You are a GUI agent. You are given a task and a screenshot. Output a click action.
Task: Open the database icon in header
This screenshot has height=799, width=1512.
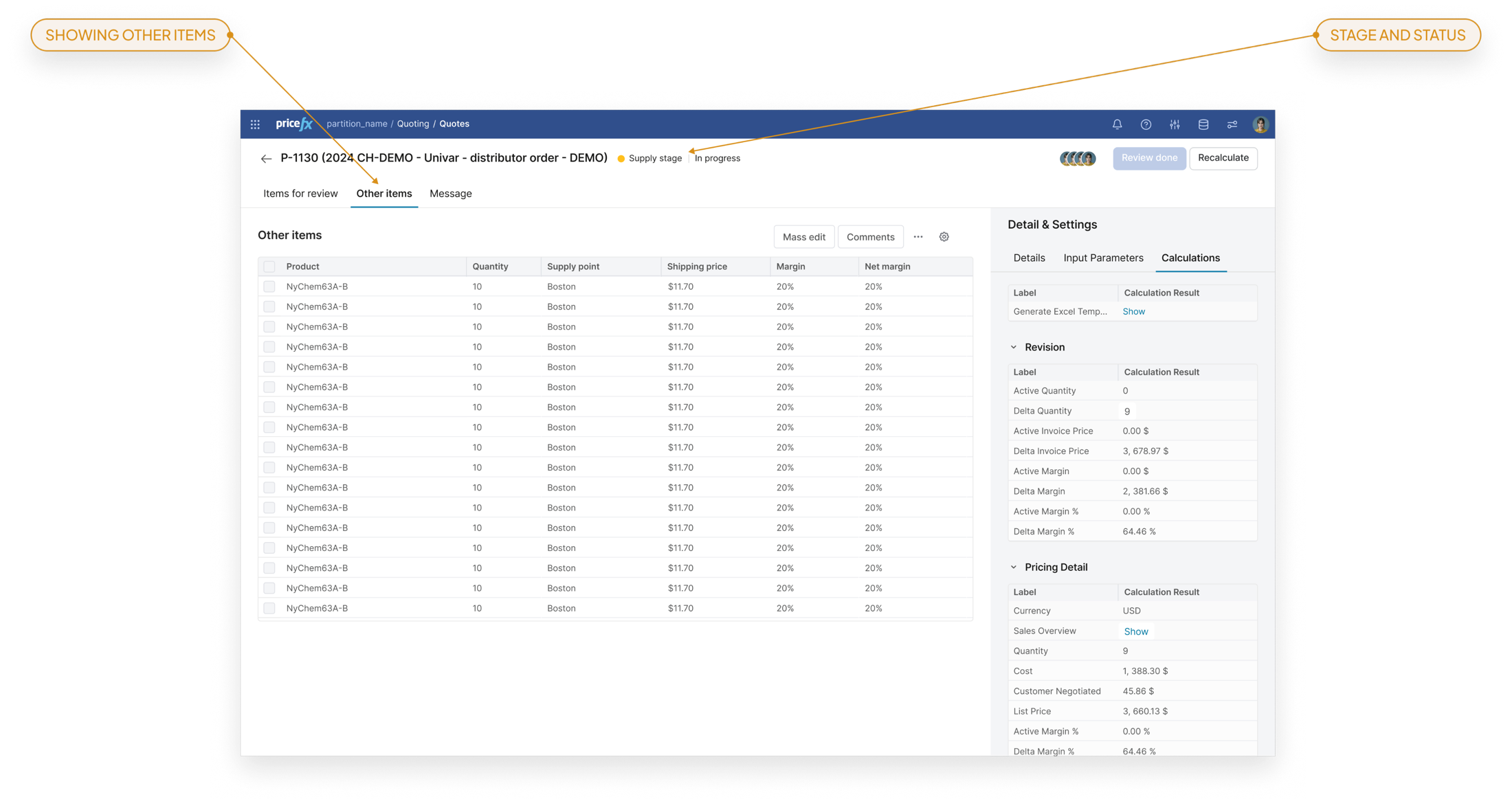1203,124
